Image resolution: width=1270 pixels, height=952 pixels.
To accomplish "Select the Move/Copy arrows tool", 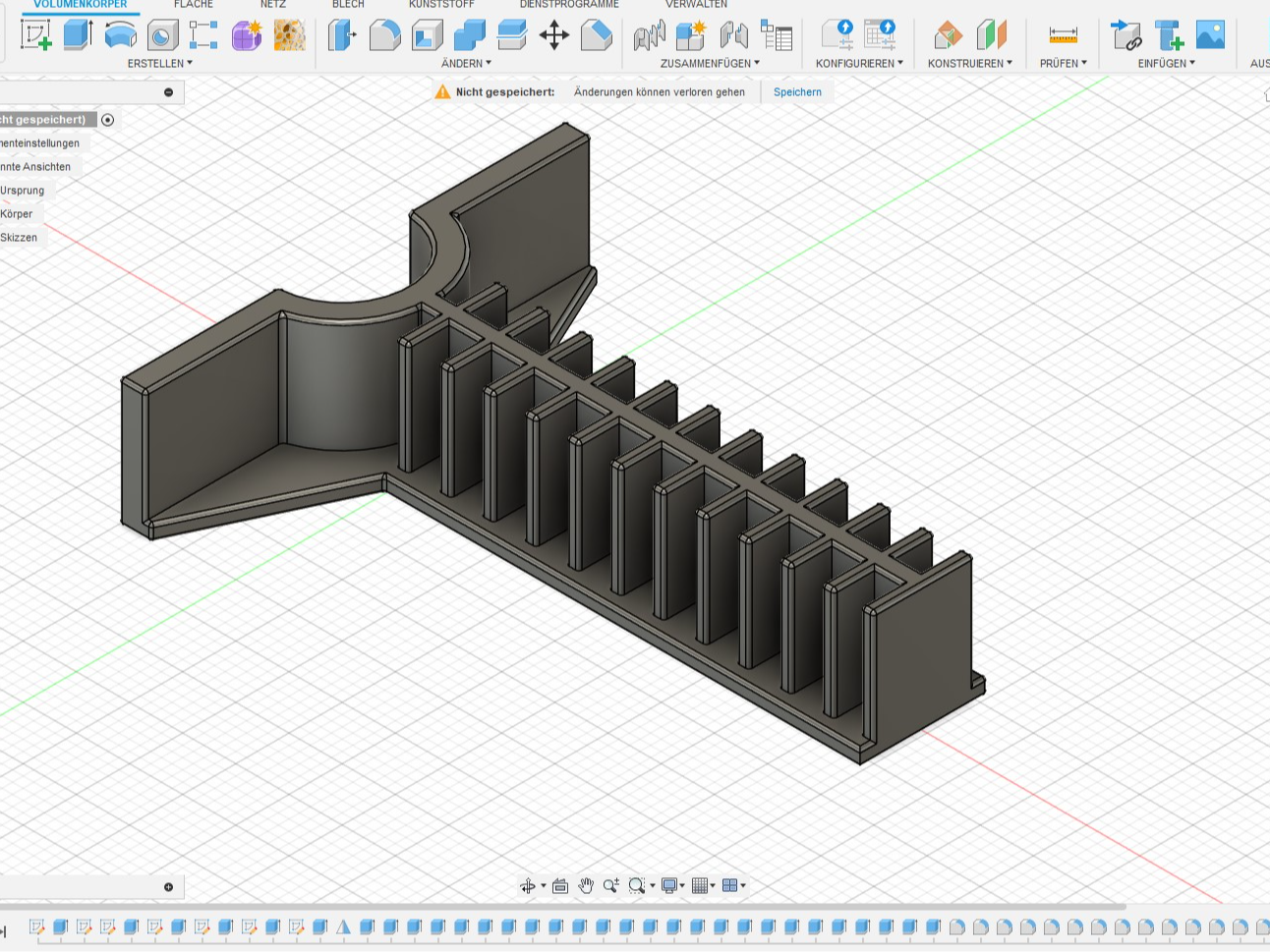I will point(554,36).
